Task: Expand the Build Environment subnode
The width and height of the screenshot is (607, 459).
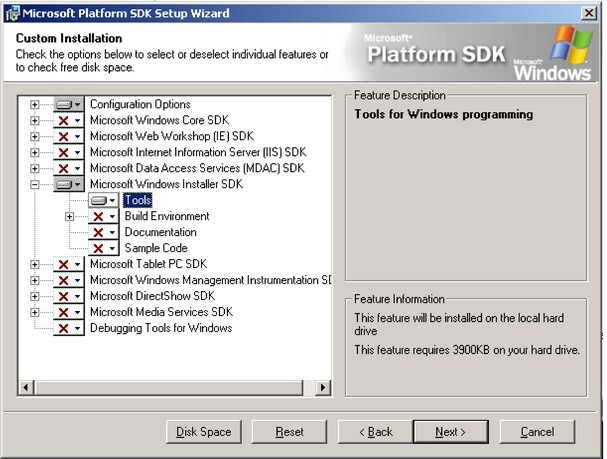Action: (x=69, y=216)
